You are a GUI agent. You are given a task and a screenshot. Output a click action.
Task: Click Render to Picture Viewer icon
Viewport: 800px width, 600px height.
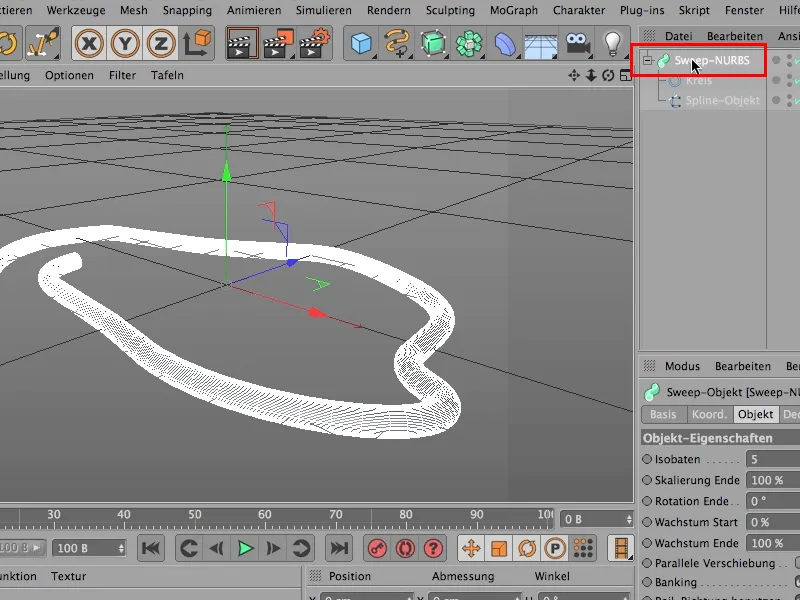coord(279,43)
